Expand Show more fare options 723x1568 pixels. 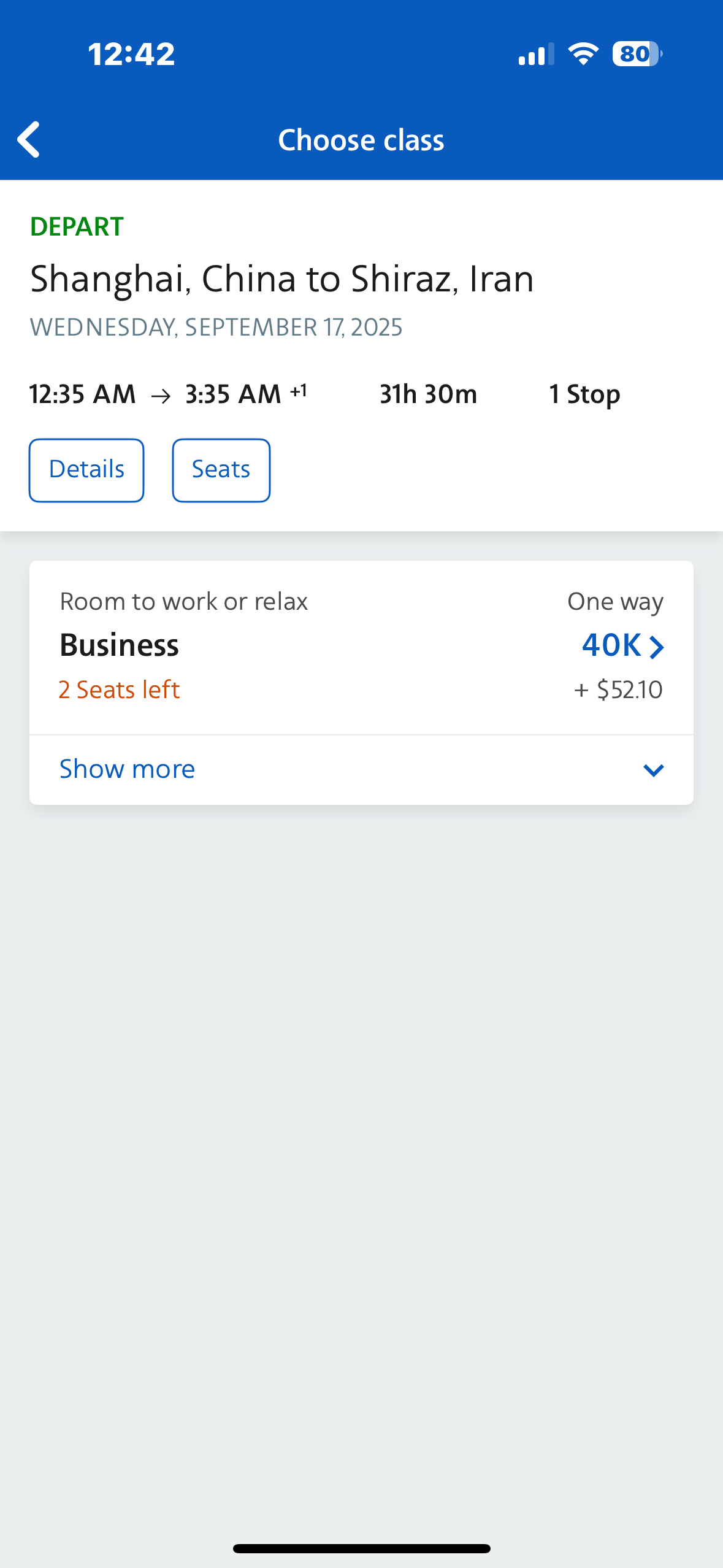[x=128, y=769]
